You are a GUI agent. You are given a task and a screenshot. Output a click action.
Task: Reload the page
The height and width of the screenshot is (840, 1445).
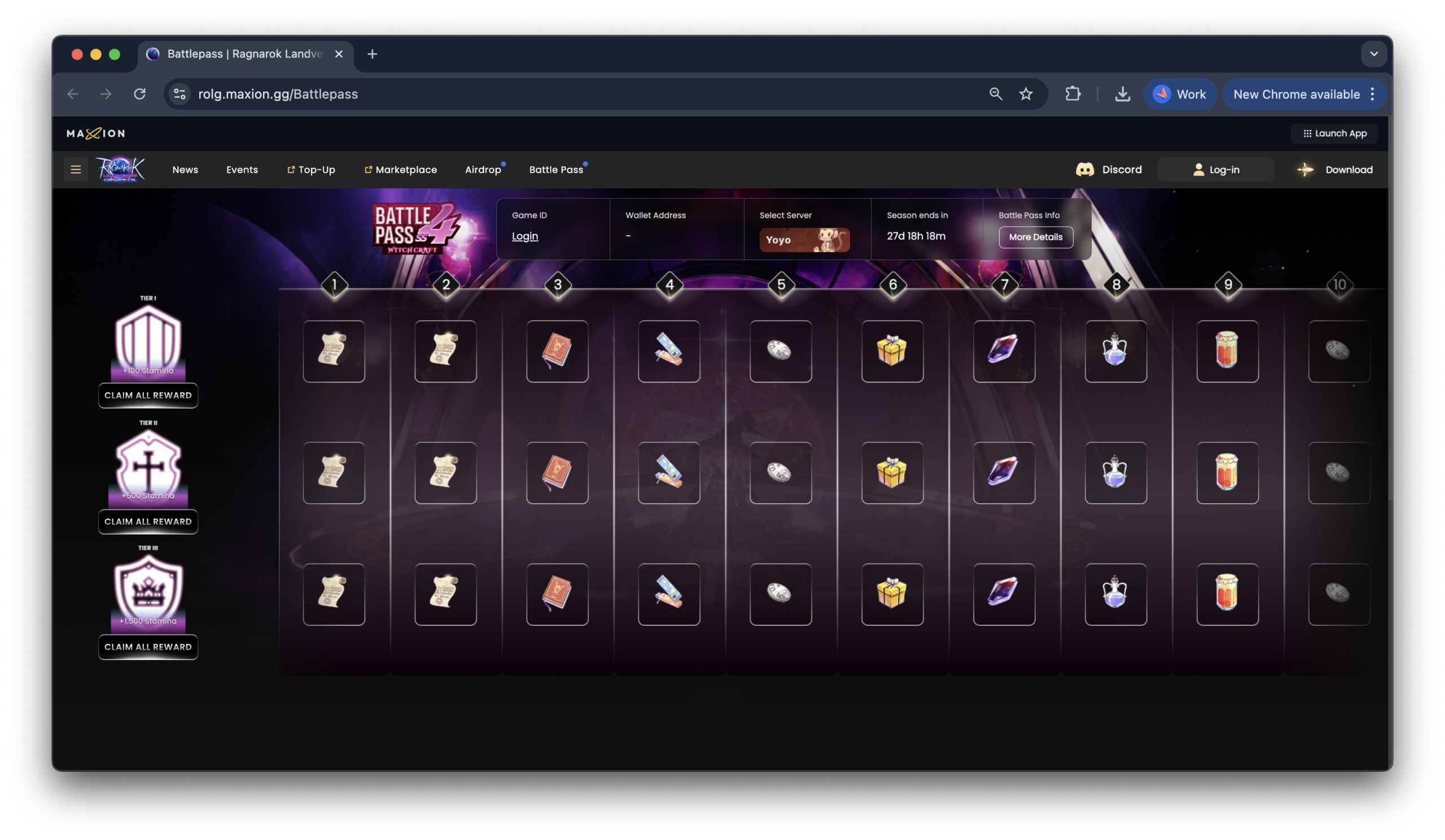[x=139, y=94]
